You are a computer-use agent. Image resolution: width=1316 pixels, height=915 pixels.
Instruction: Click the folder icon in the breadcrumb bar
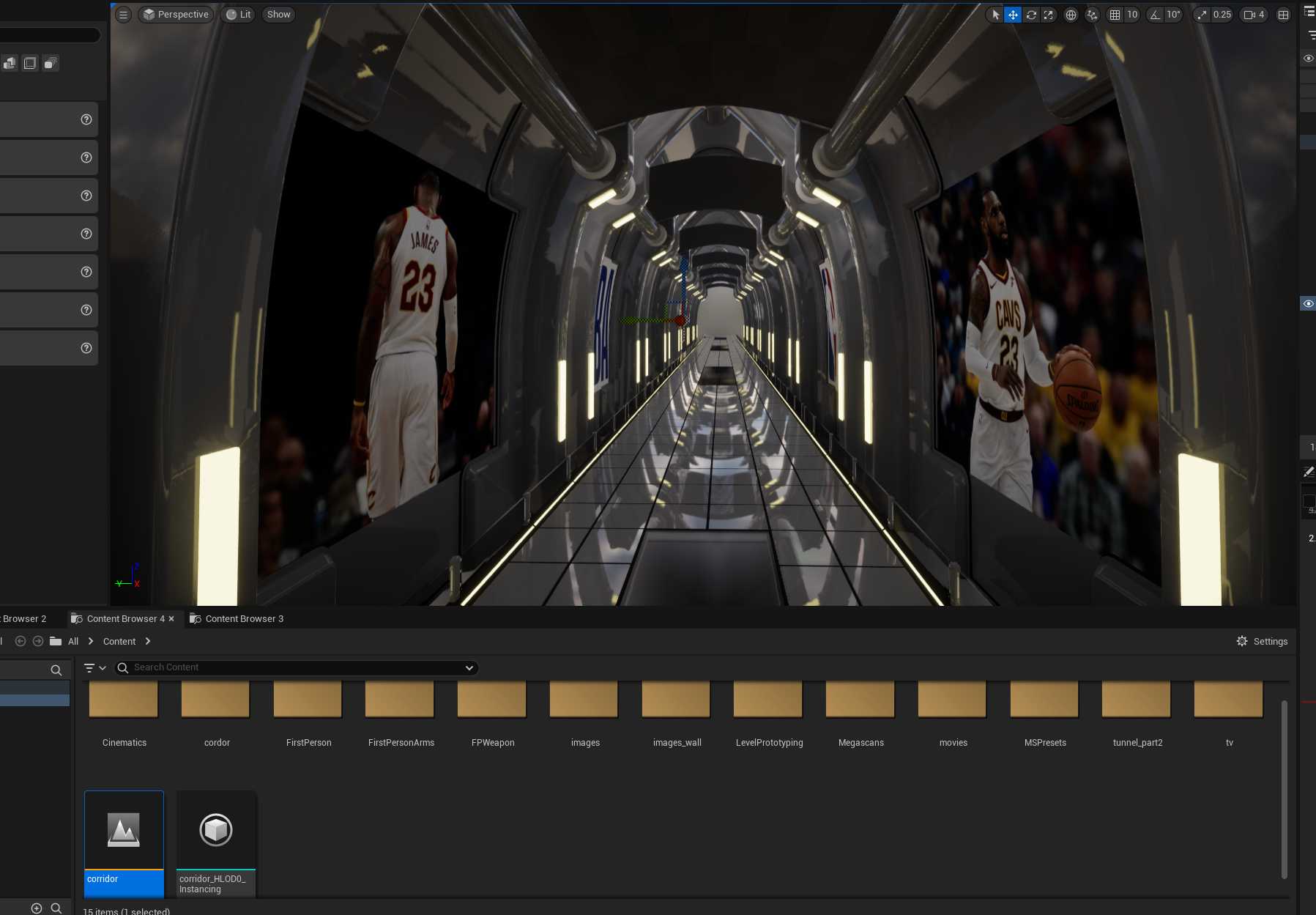[x=56, y=641]
